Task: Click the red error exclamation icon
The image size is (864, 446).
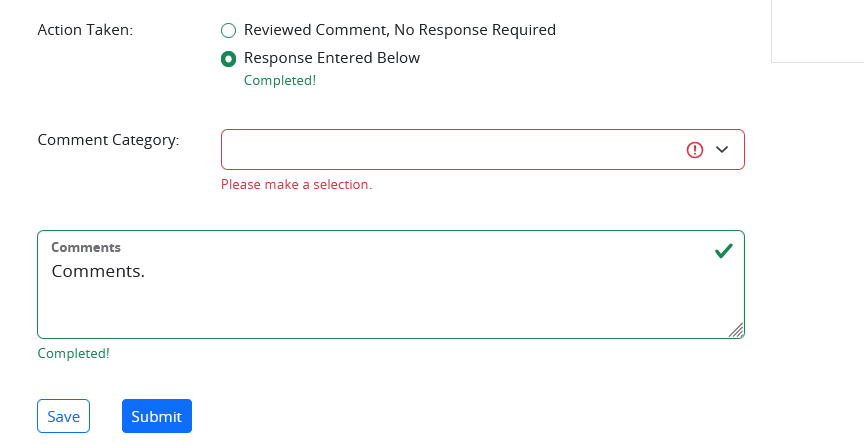Action: [695, 149]
